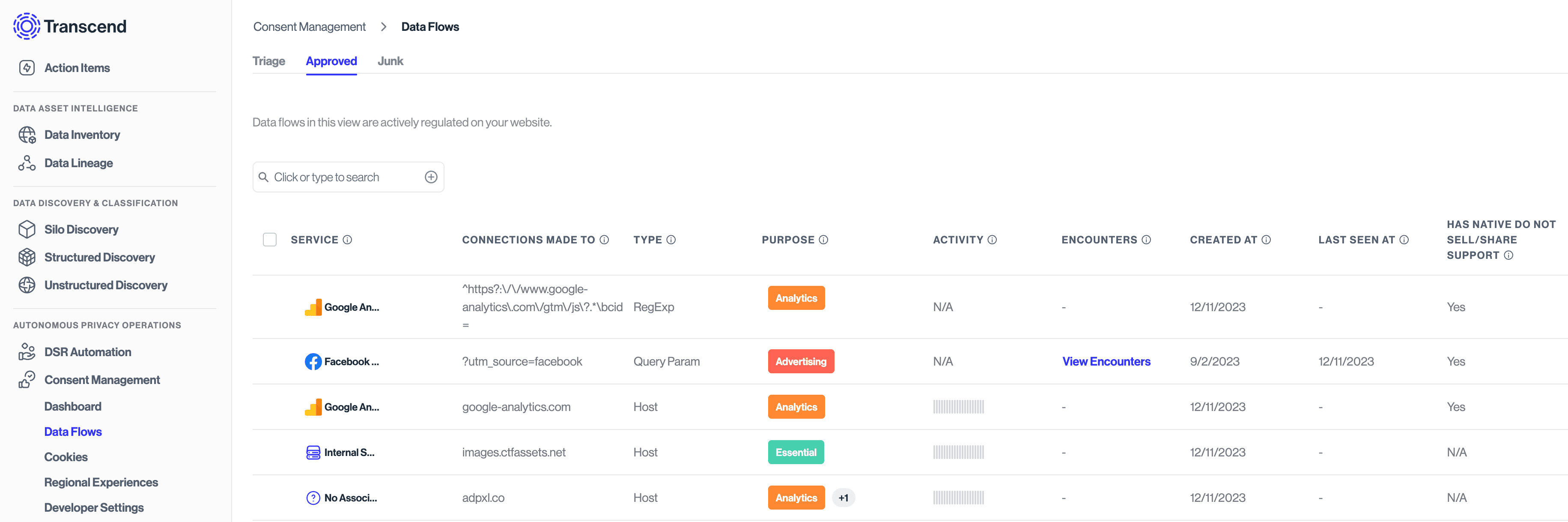Click the Data Inventory globe icon
Viewport: 1568px width, 522px height.
tap(27, 135)
